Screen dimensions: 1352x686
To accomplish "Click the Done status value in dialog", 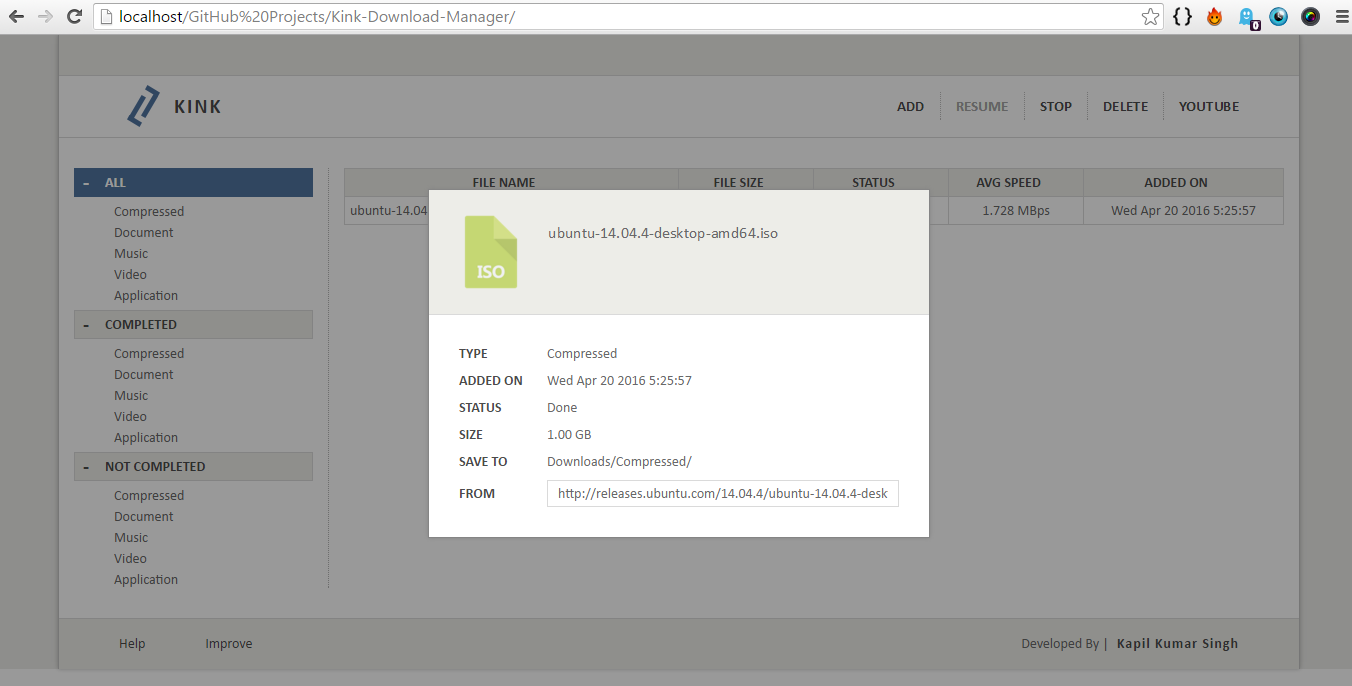I will pyautogui.click(x=562, y=407).
